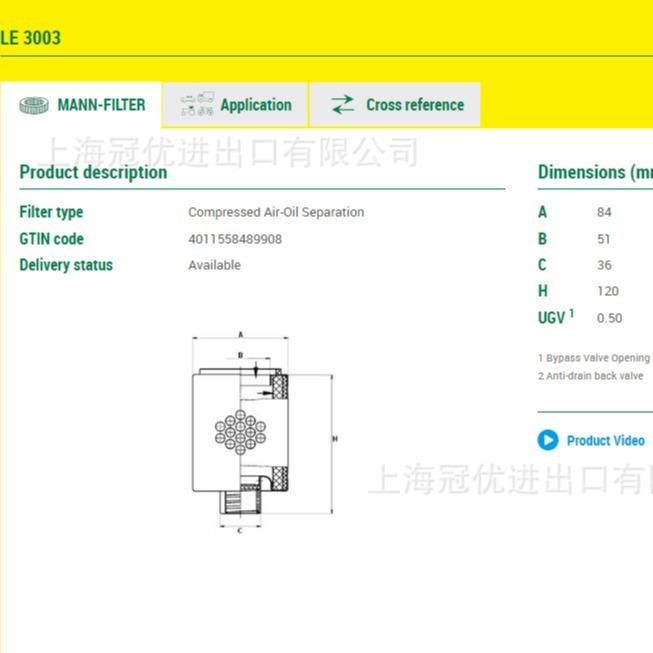This screenshot has width=653, height=653.
Task: Click the filter technical drawing image
Action: coord(263,433)
